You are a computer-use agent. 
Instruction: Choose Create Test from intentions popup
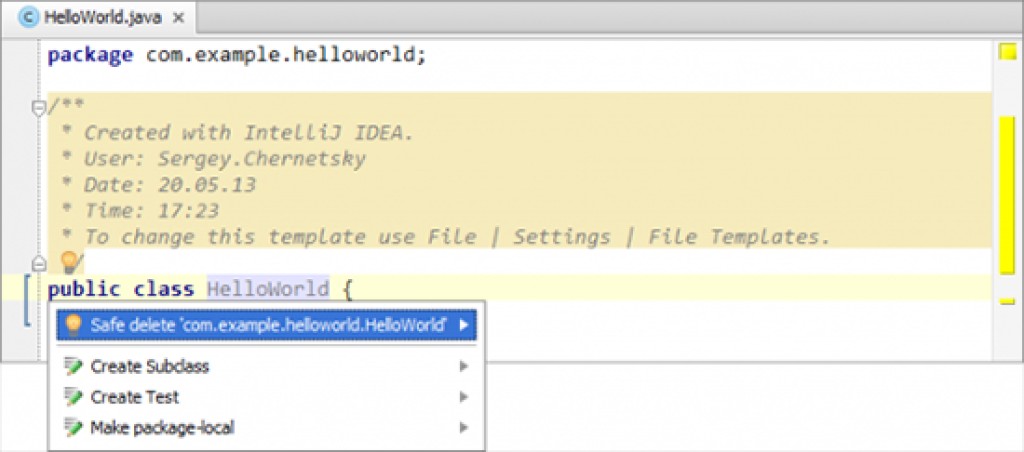(x=266, y=396)
